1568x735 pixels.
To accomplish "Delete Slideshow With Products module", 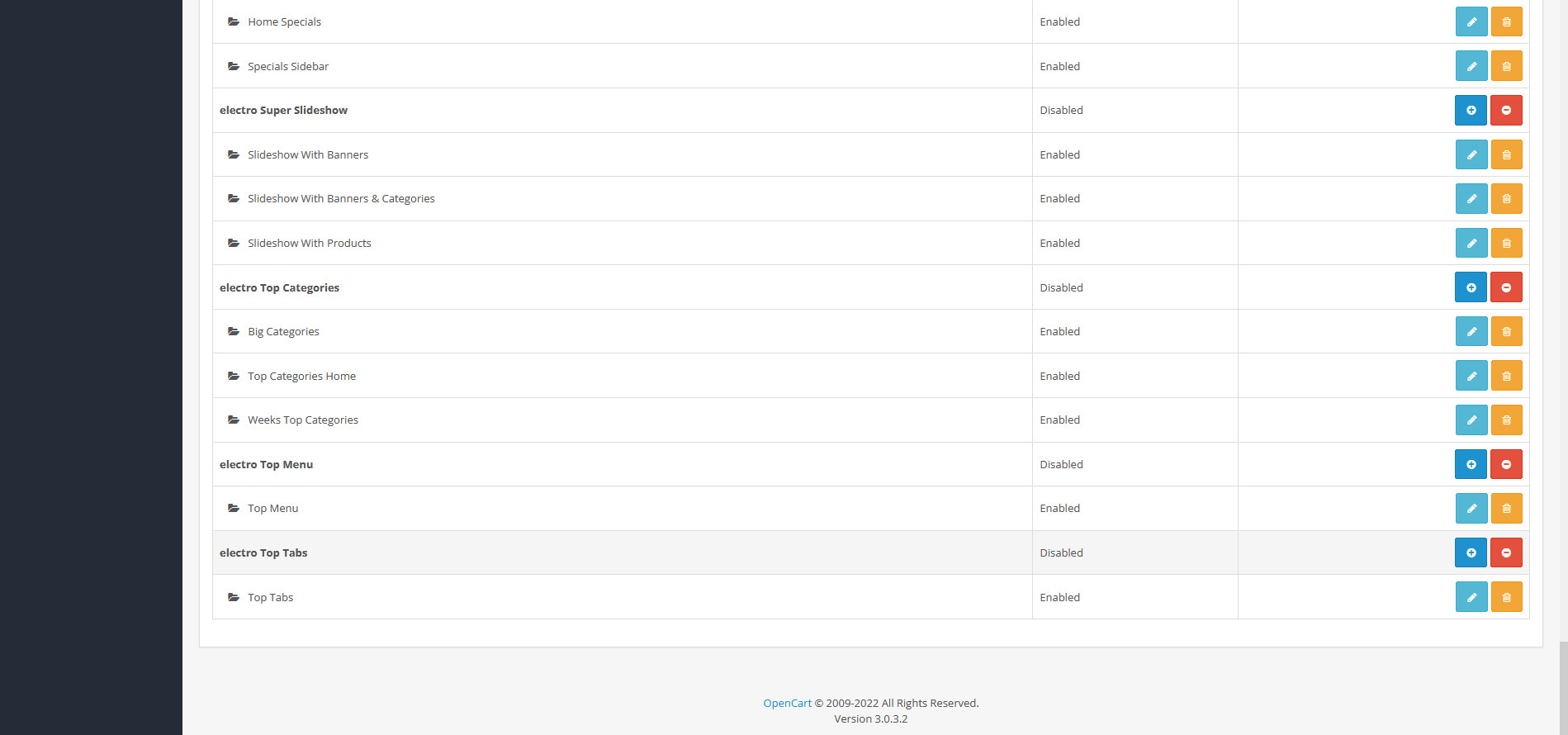I will pyautogui.click(x=1506, y=243).
